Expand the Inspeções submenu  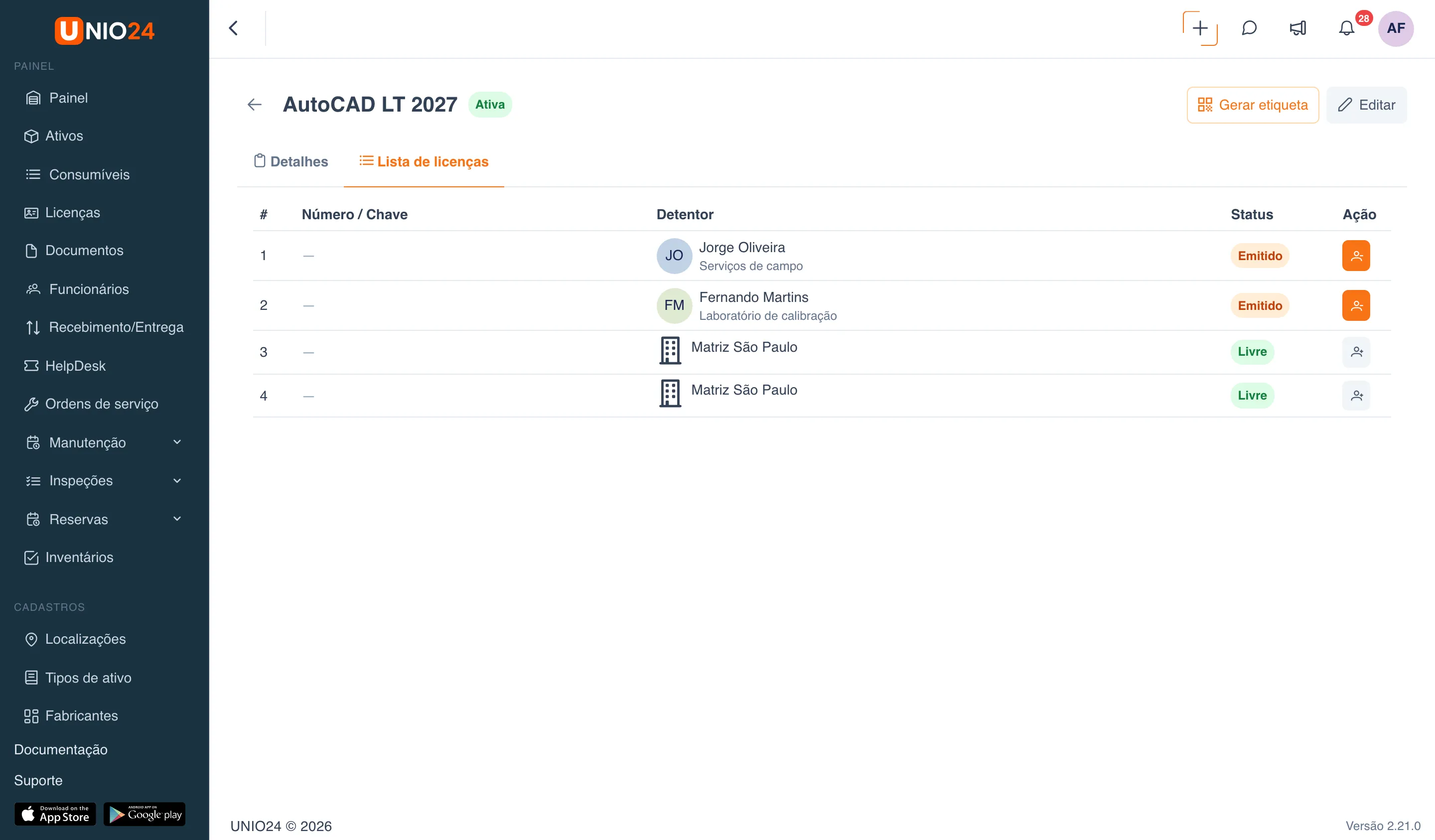(x=177, y=481)
